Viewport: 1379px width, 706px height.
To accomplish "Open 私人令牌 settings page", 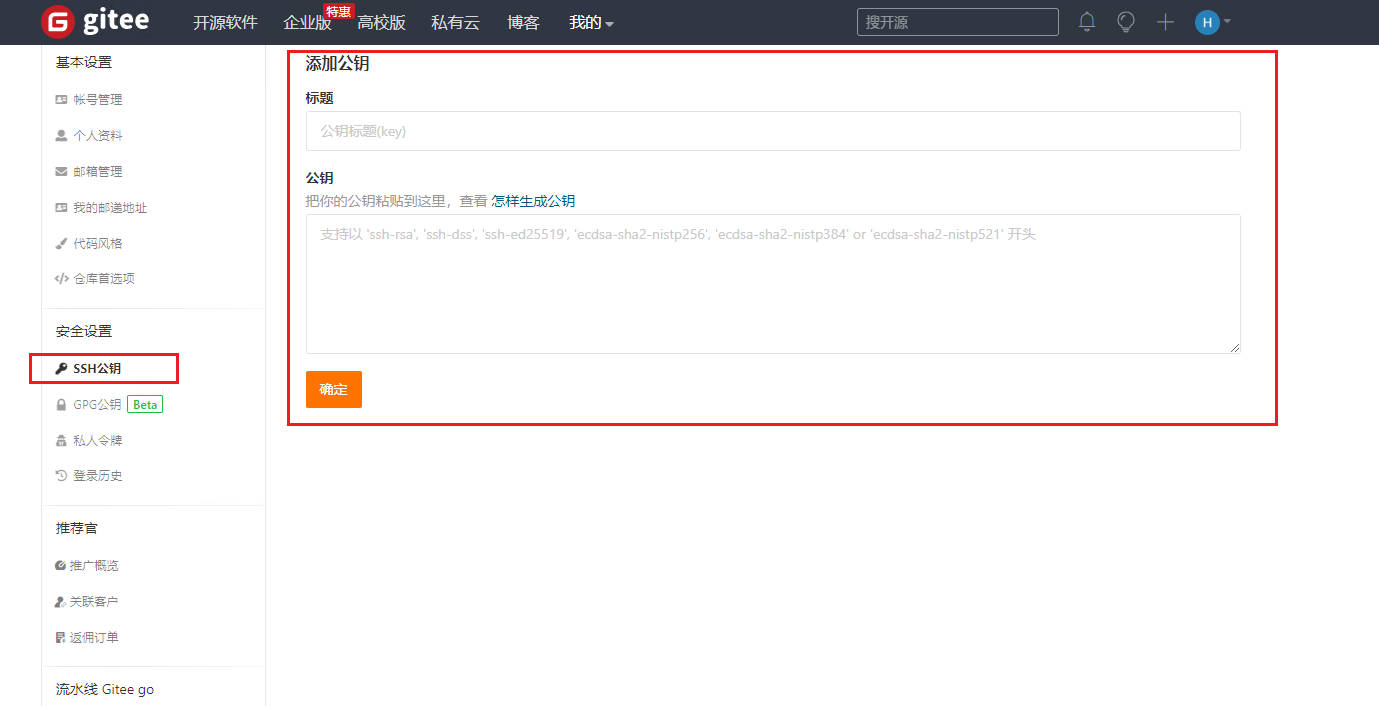I will tap(97, 441).
